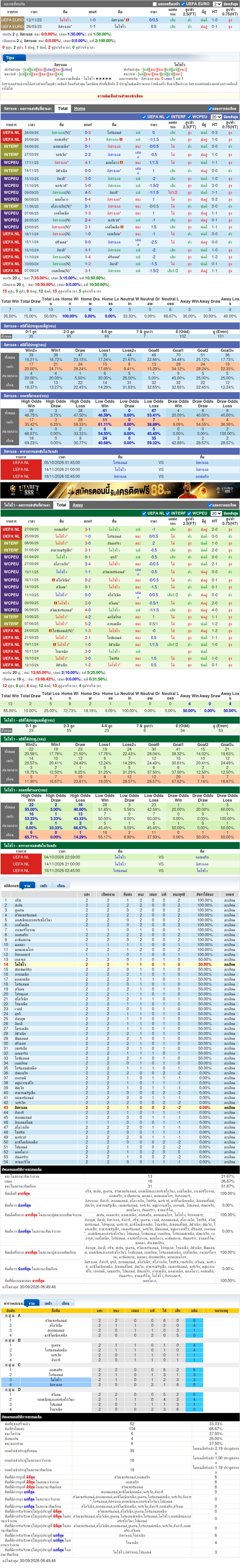The image size is (240, 1568).
Task: Click fixture date 04/10/2026 22:59:00
Action: [62, 857]
